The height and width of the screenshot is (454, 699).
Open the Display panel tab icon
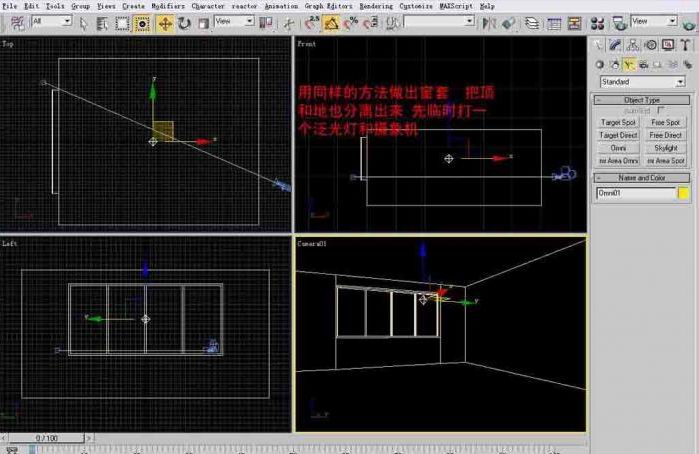click(x=666, y=45)
